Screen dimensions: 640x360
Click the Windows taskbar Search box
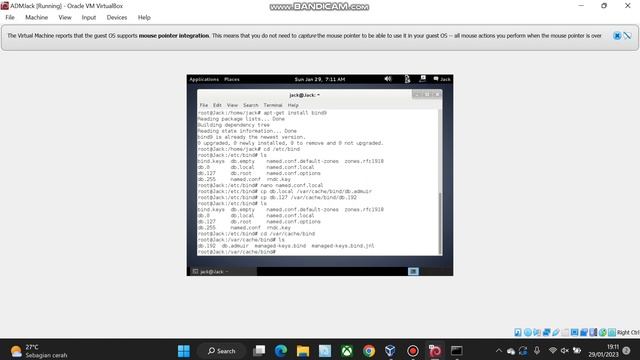222,351
